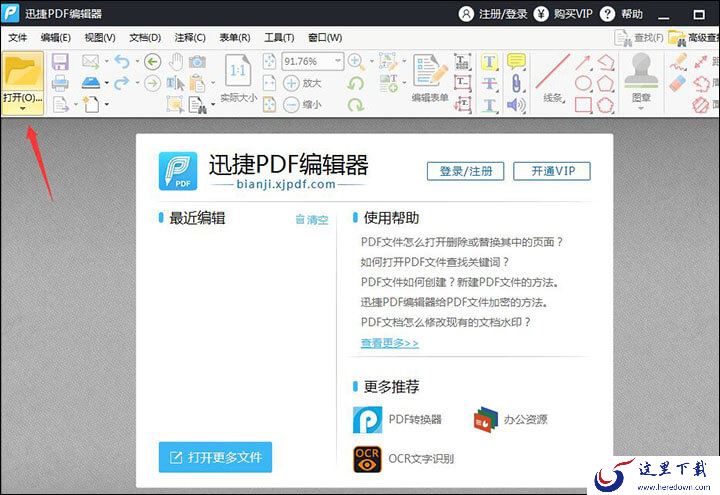The image size is (720, 495).
Task: Rotate the page clockwise
Action: click(x=356, y=105)
